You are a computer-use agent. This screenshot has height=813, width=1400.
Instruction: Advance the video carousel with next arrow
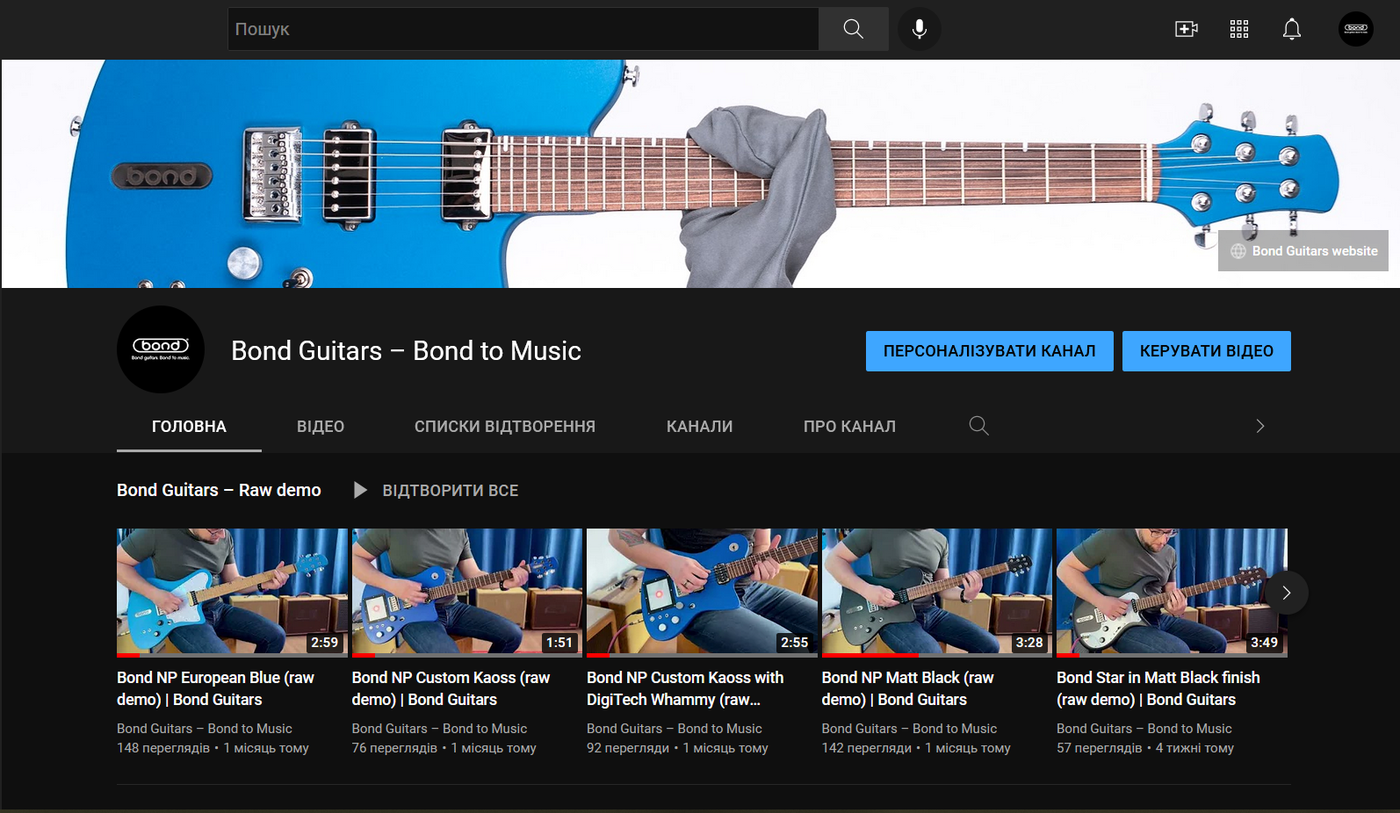(x=1286, y=593)
